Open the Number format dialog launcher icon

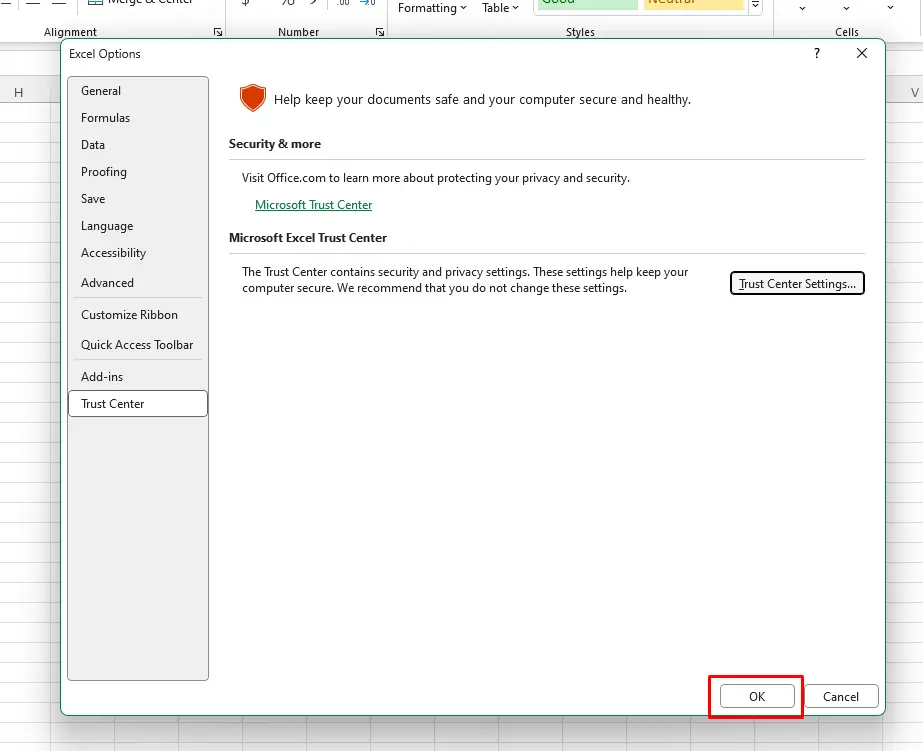pyautogui.click(x=380, y=33)
